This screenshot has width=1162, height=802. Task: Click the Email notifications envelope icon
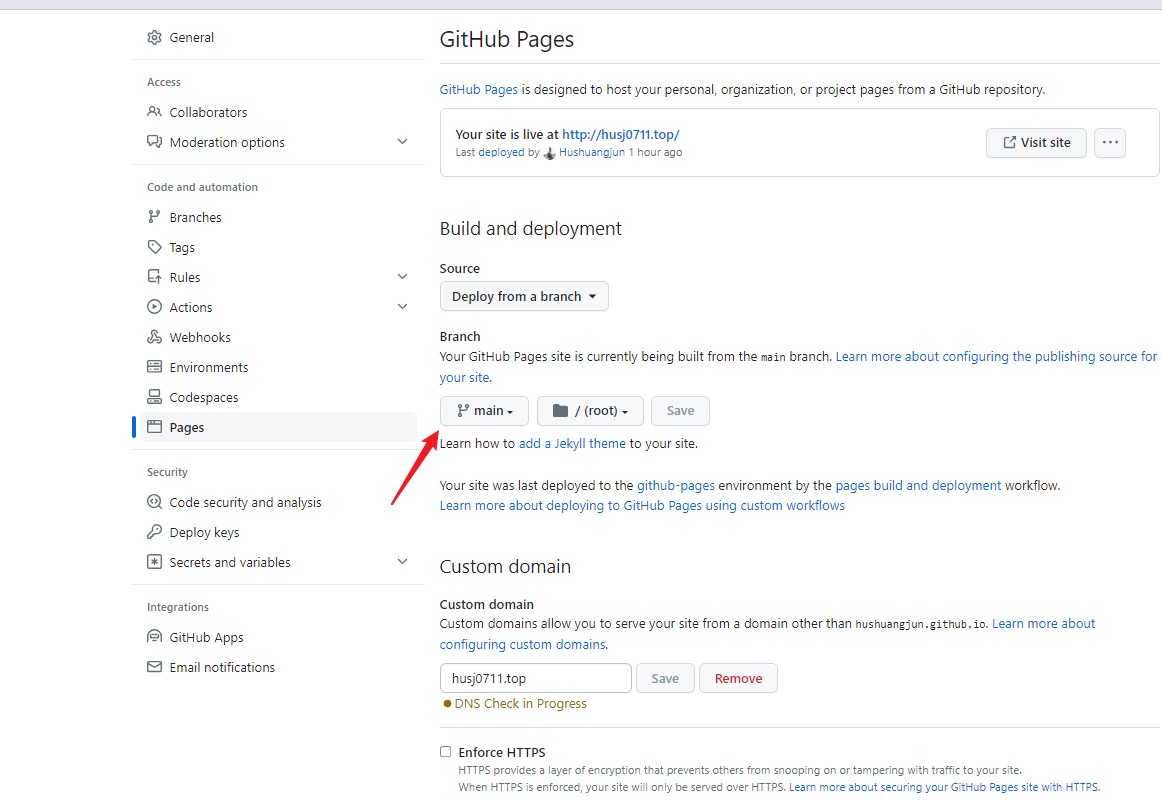pyautogui.click(x=154, y=666)
